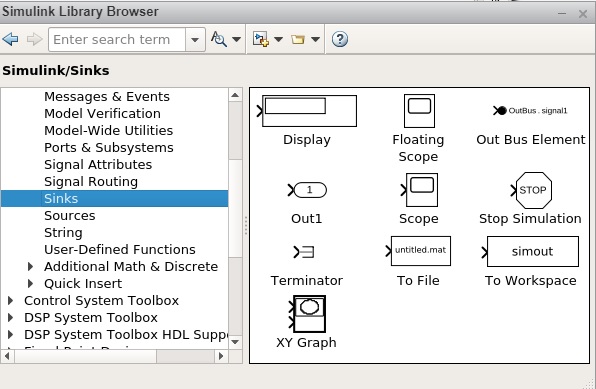Expand DSP System Toolbox node
Screen dimensions: 596x389
coord(11,318)
